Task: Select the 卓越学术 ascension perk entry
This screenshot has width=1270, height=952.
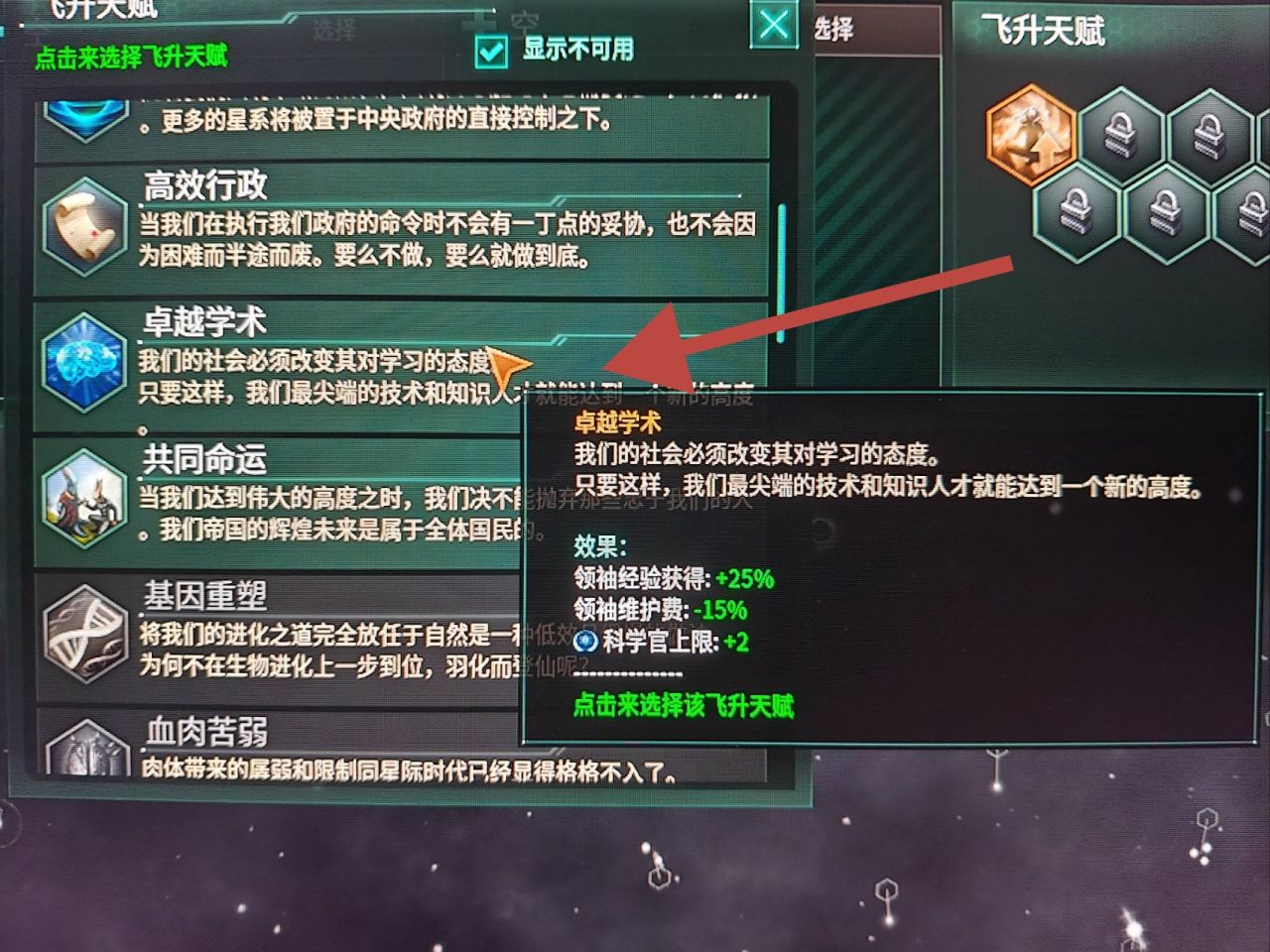Action: 402,366
